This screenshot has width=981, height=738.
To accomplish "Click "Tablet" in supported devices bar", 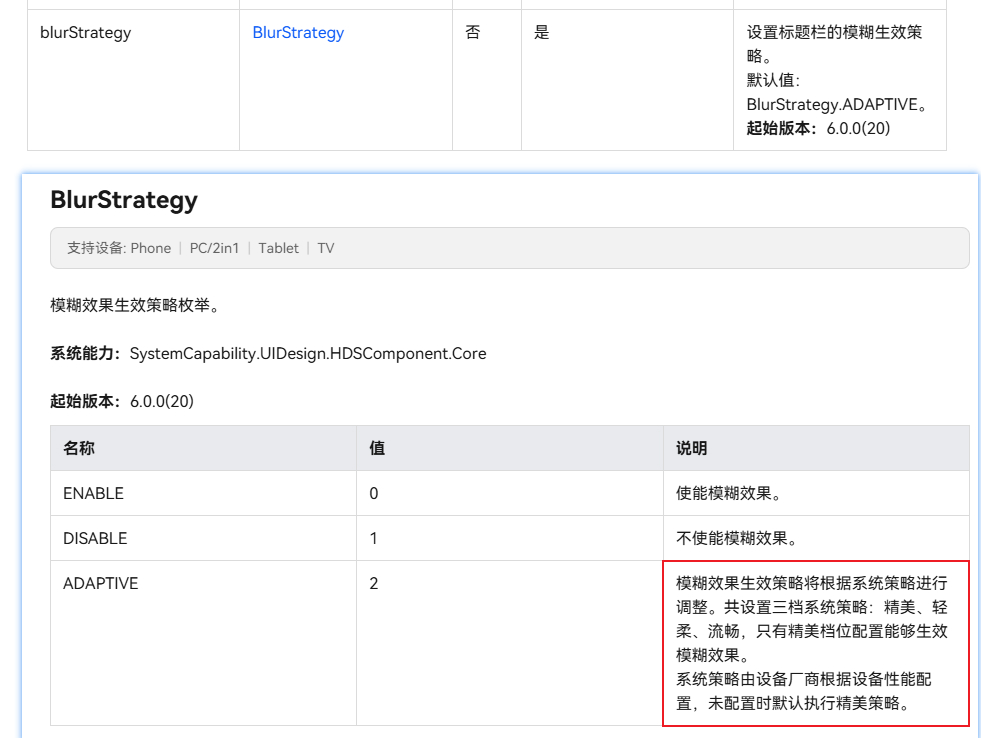I will pos(278,248).
